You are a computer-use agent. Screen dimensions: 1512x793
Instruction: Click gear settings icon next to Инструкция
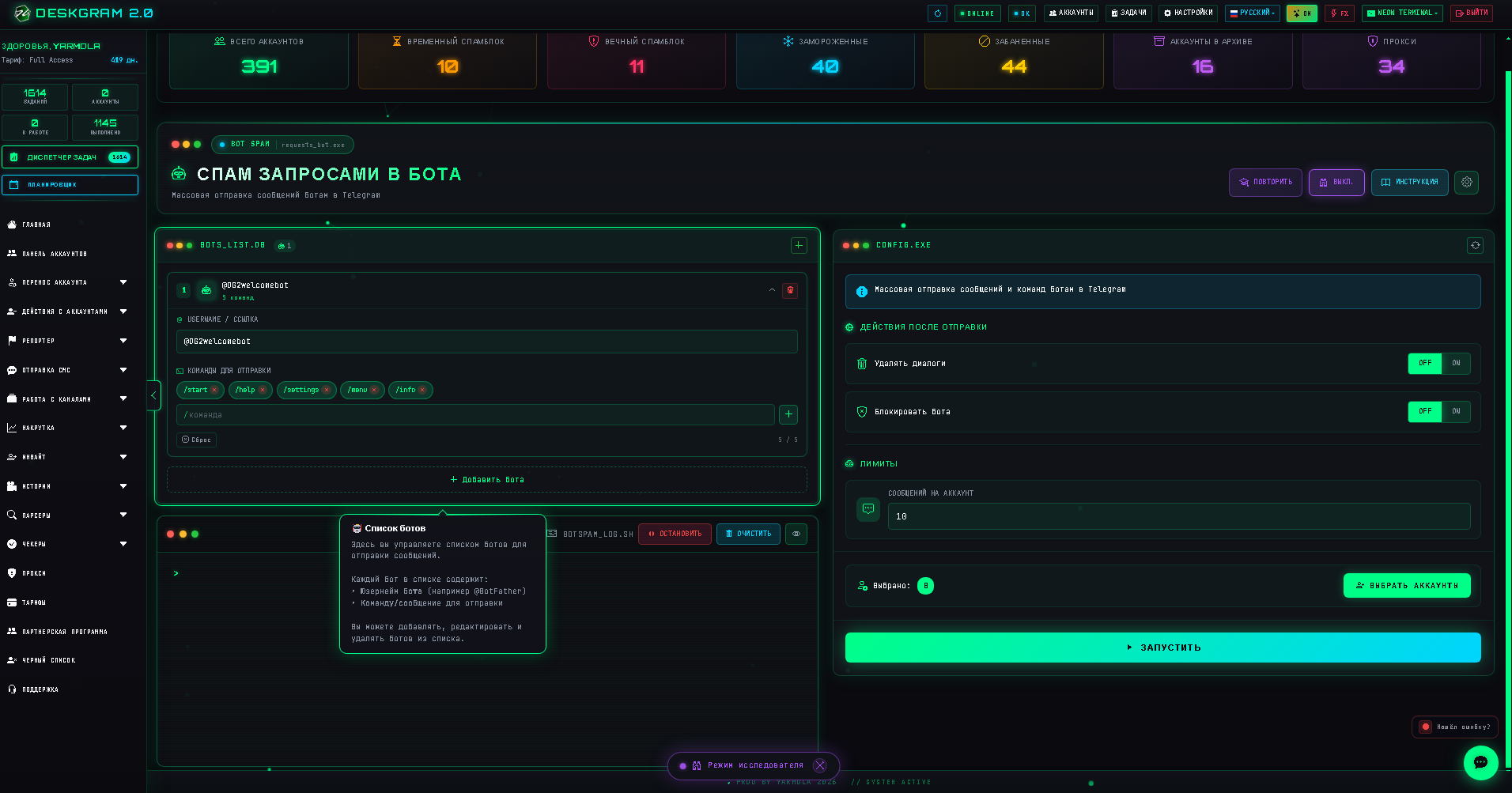pos(1467,182)
